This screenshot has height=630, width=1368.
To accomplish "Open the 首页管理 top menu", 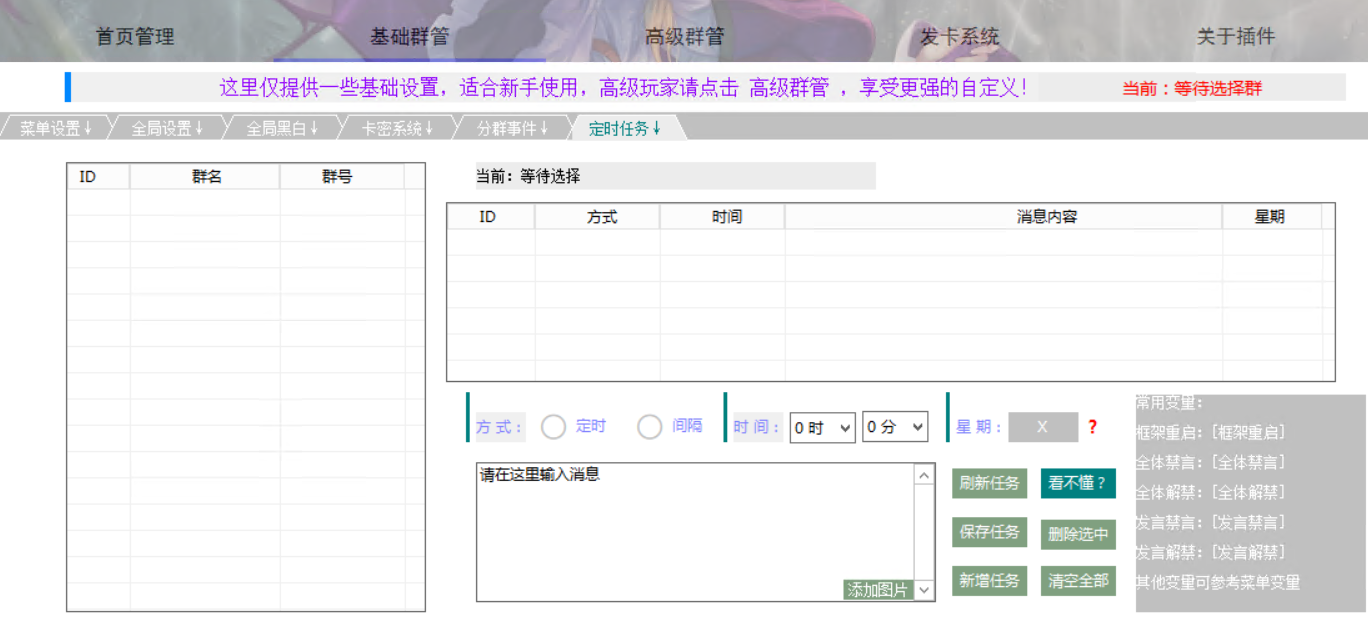I will [135, 37].
